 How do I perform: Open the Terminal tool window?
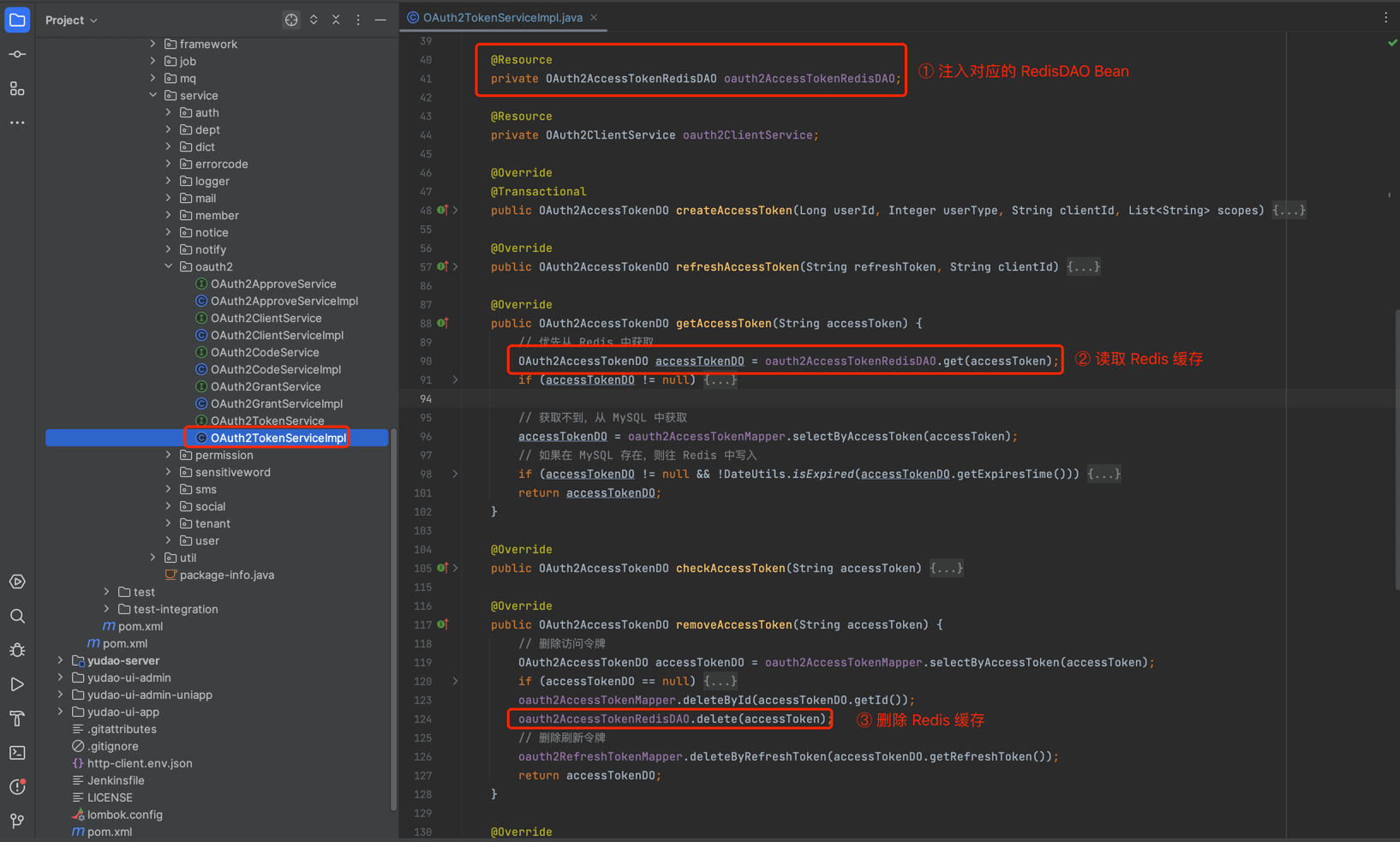tap(17, 752)
